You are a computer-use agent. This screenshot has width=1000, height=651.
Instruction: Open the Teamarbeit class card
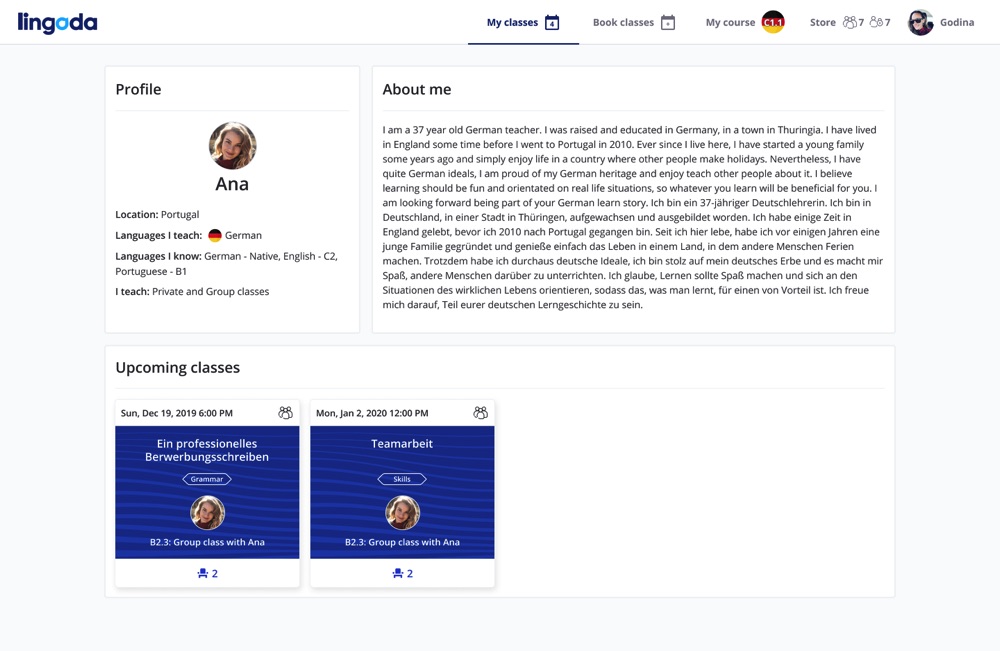tap(402, 492)
